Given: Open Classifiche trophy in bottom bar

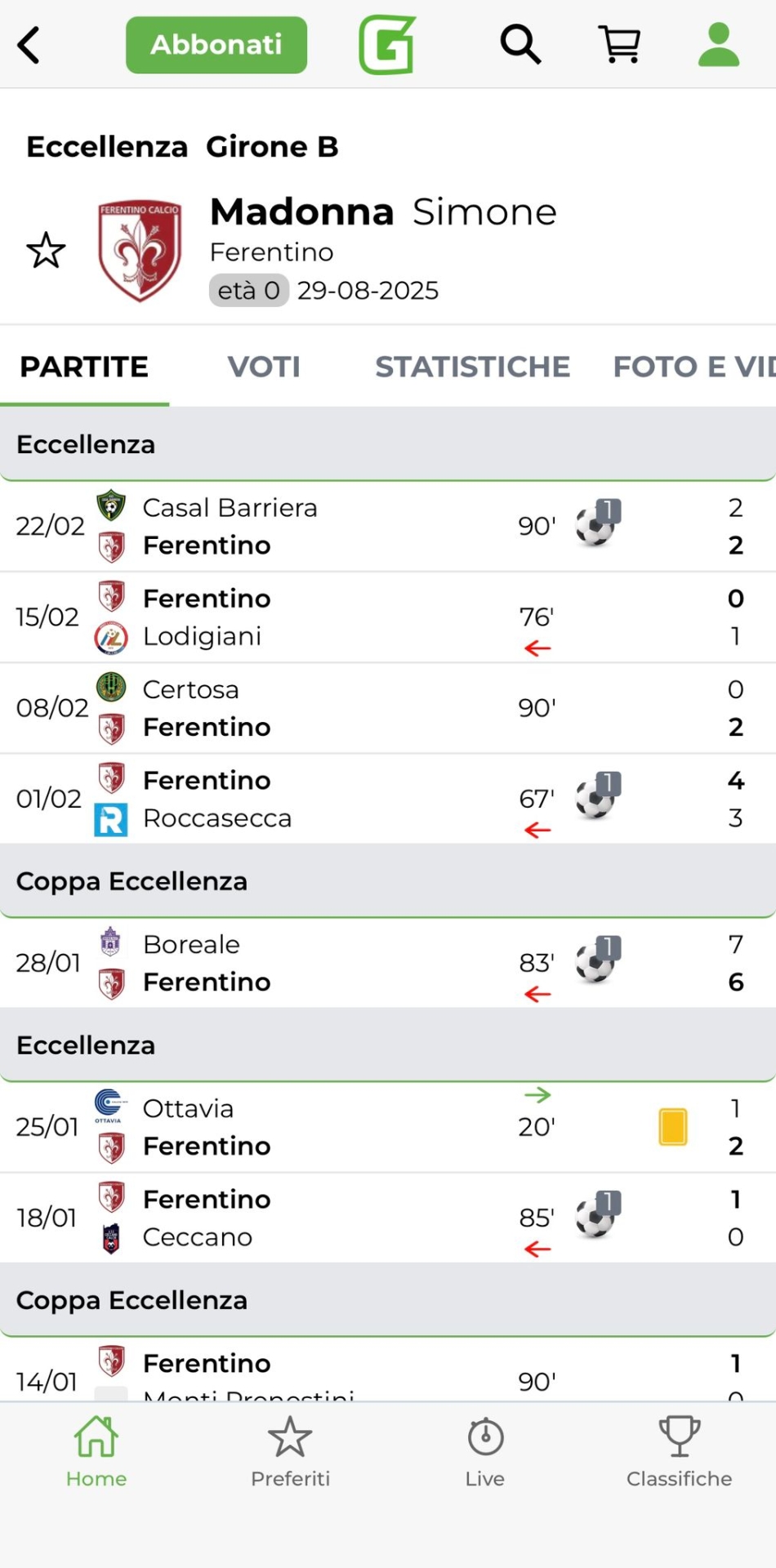Looking at the screenshot, I should tap(679, 1452).
